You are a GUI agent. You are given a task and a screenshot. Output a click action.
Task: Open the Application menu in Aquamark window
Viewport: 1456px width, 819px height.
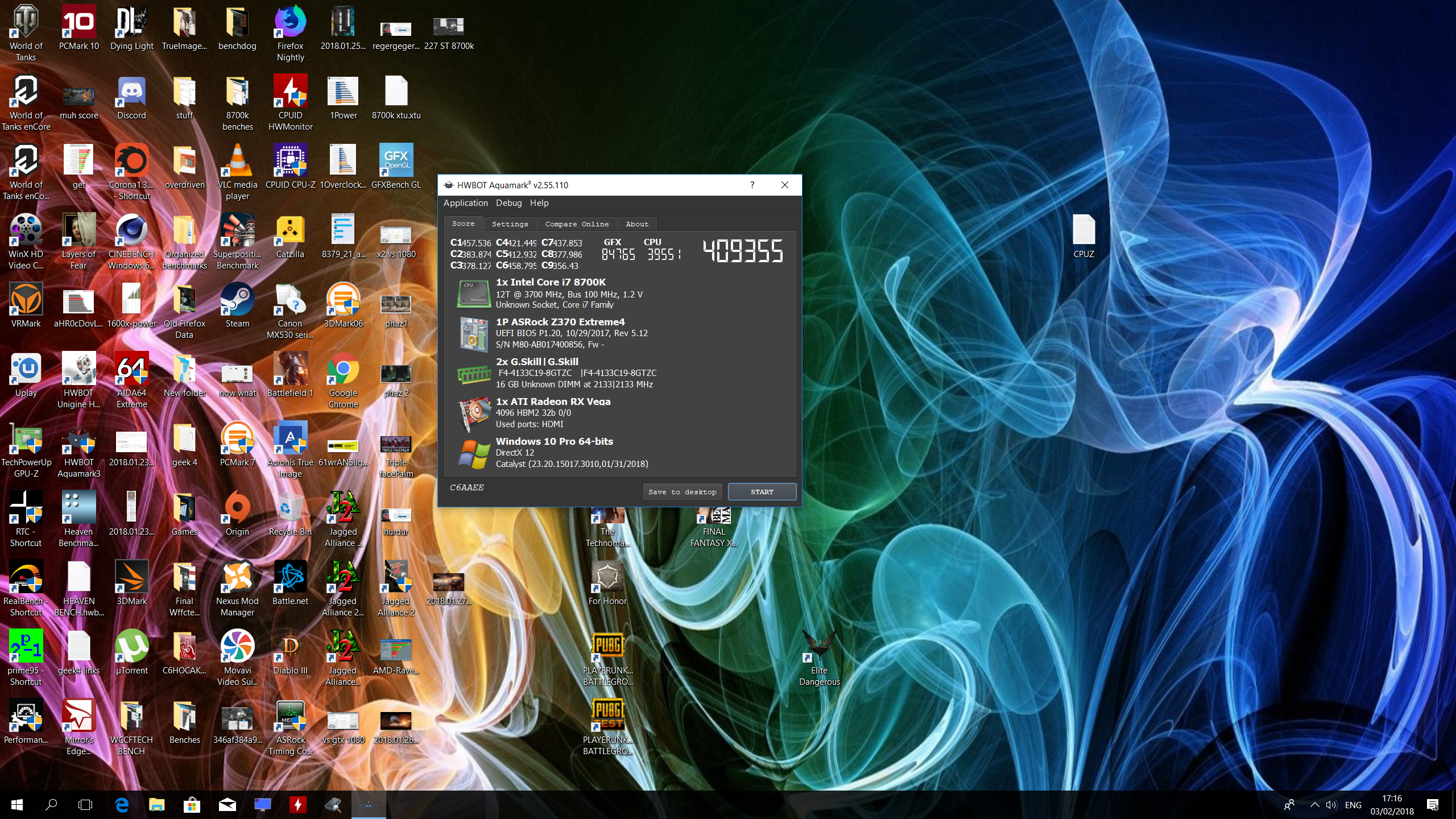click(x=465, y=203)
